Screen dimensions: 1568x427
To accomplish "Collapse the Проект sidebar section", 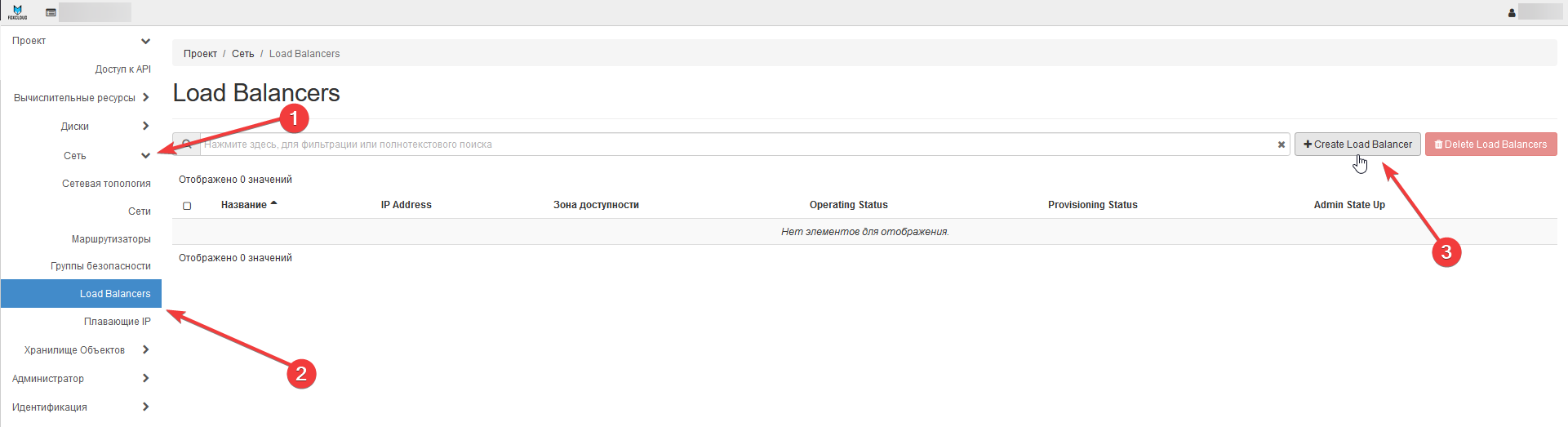I will [x=145, y=41].
